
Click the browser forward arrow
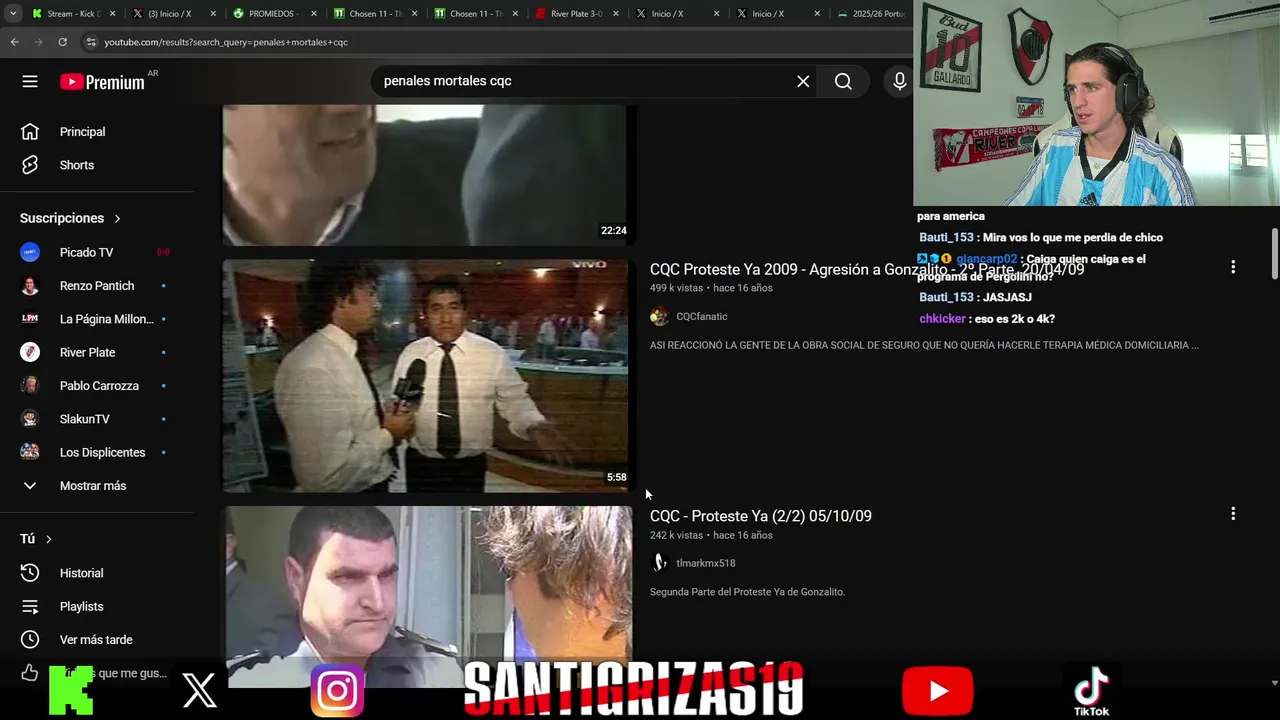(38, 42)
